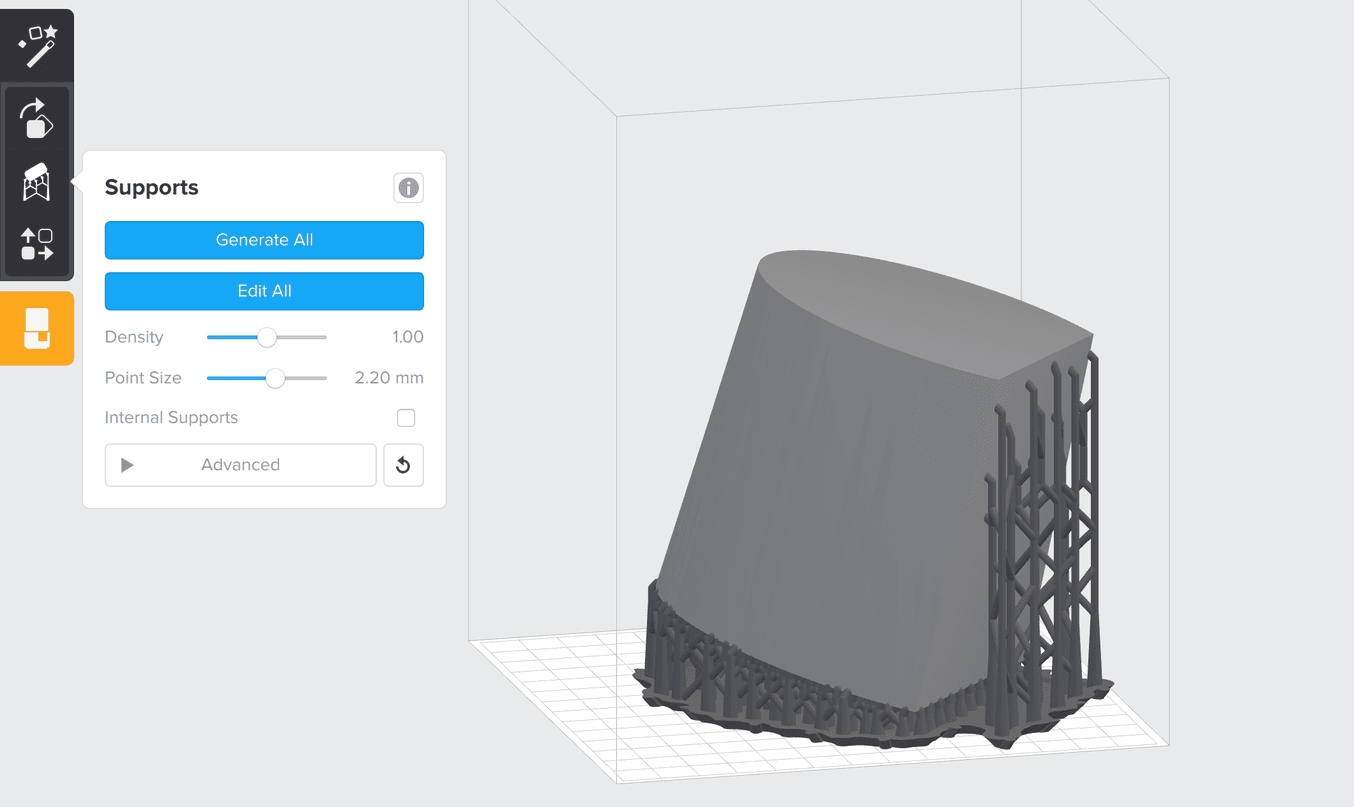Click the Edit All button
The width and height of the screenshot is (1354, 807).
264,291
